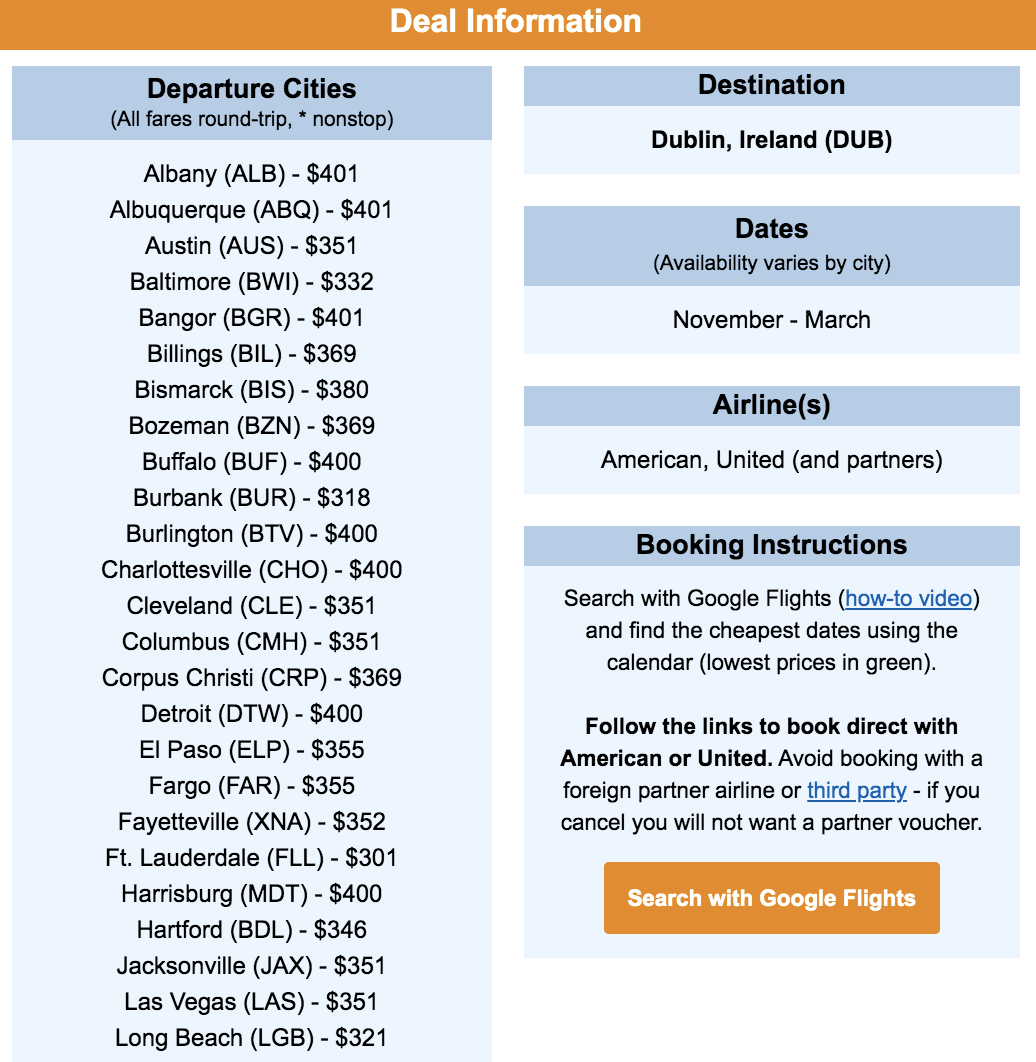The height and width of the screenshot is (1062, 1036).
Task: Click American, United (and partners) text
Action: point(771,460)
